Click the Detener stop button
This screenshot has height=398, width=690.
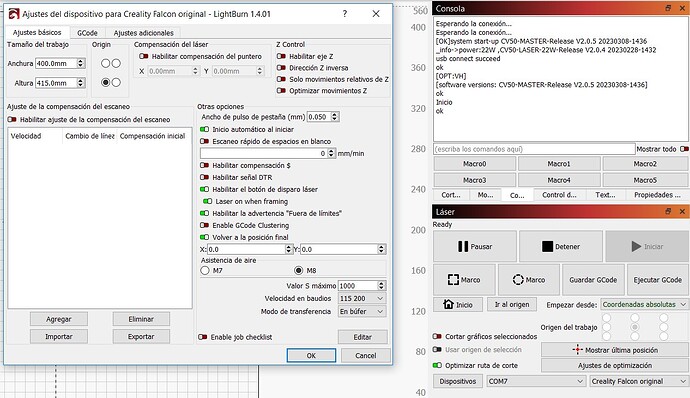click(561, 247)
